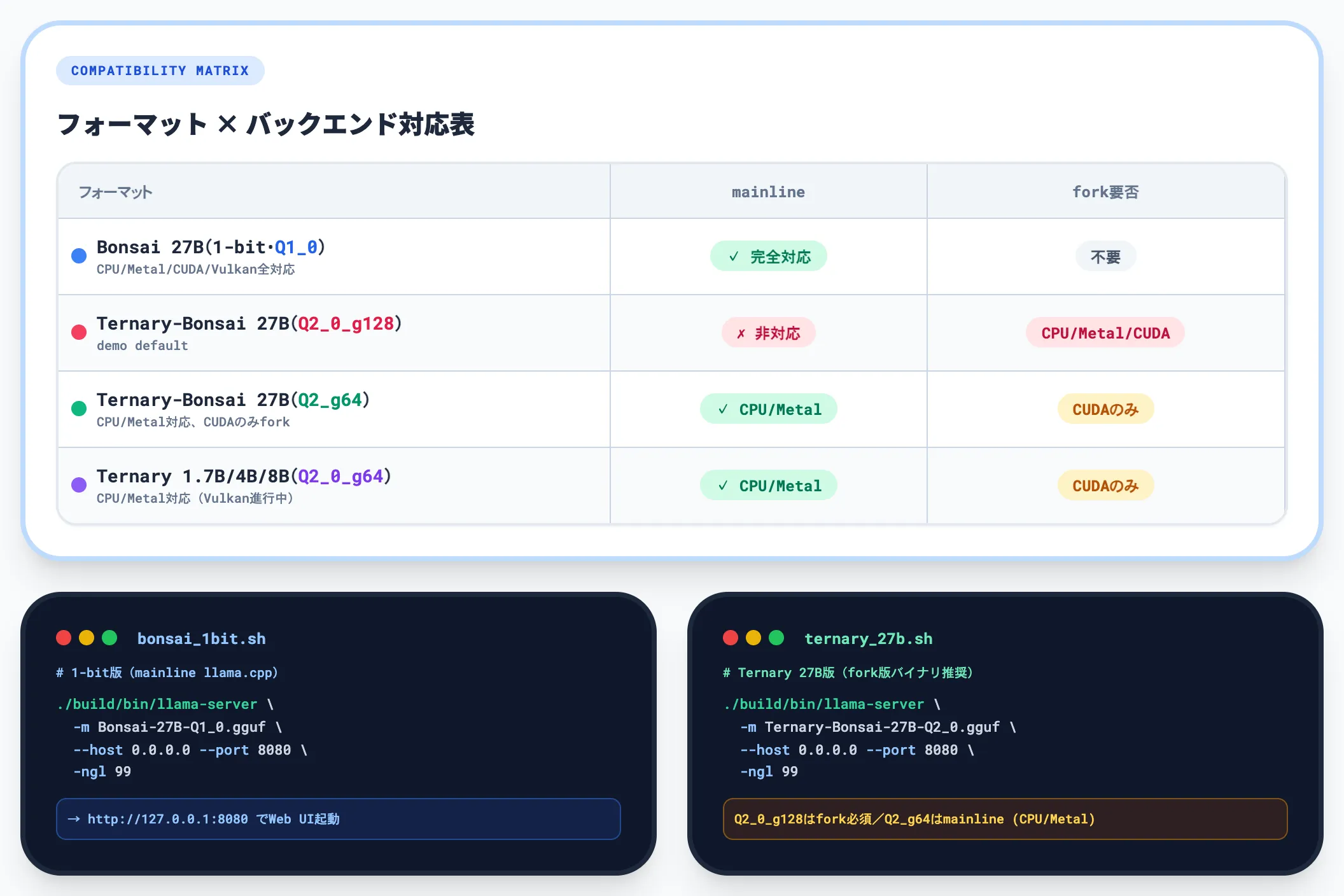The height and width of the screenshot is (896, 1344).
Task: Click the bonsai_1bit.sh file name
Action: tap(202, 638)
